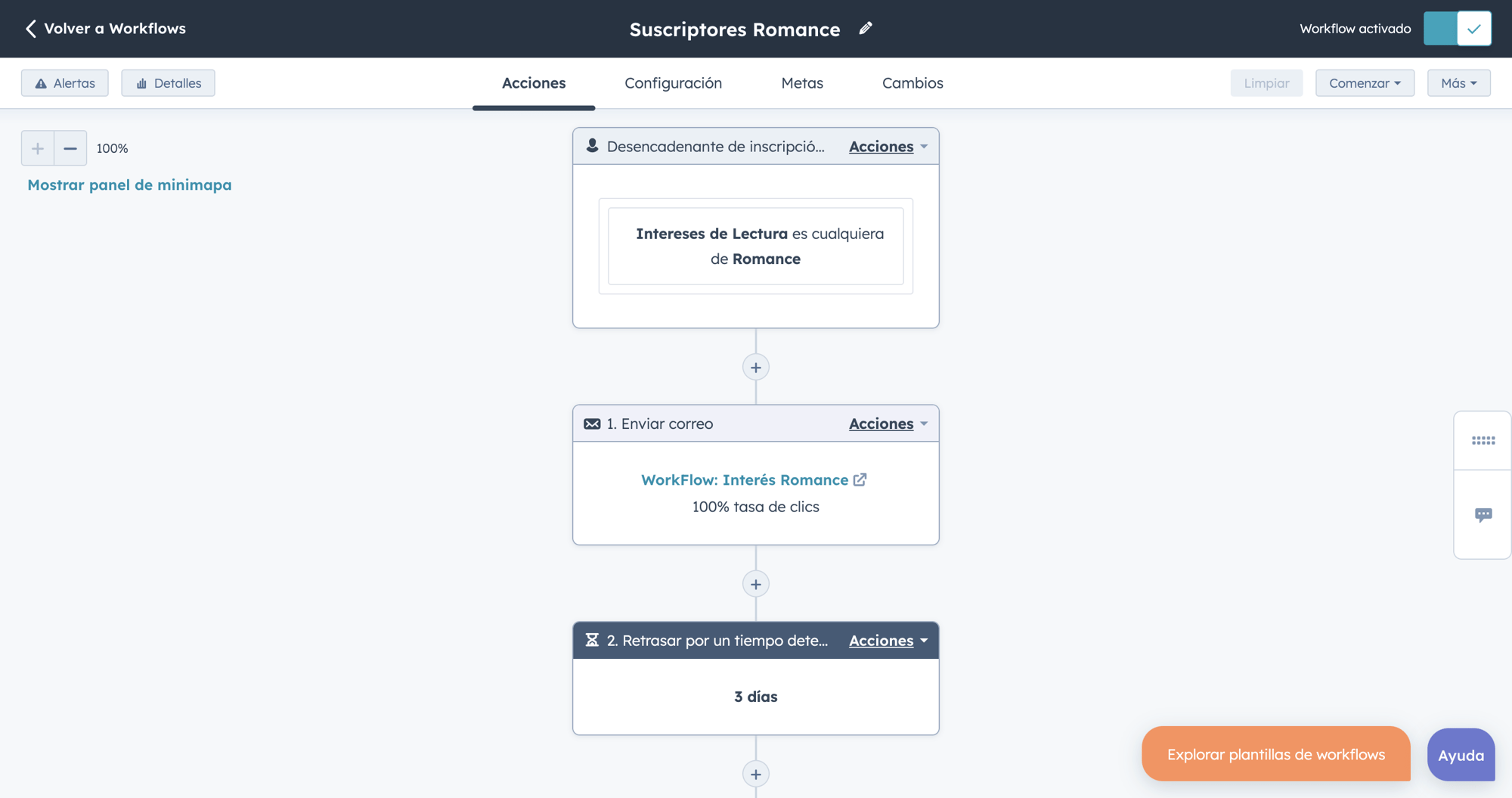Image resolution: width=1512 pixels, height=798 pixels.
Task: Open Acciones menu of enrollment trigger
Action: click(888, 147)
